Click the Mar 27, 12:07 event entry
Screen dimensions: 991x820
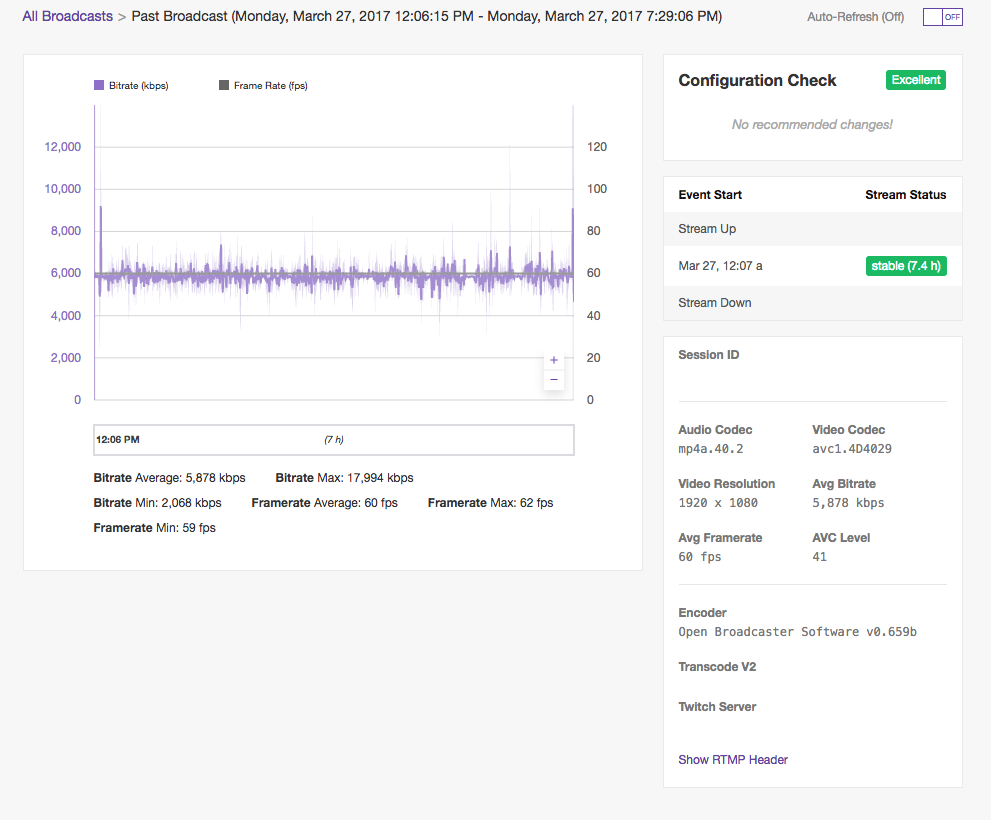(720, 266)
